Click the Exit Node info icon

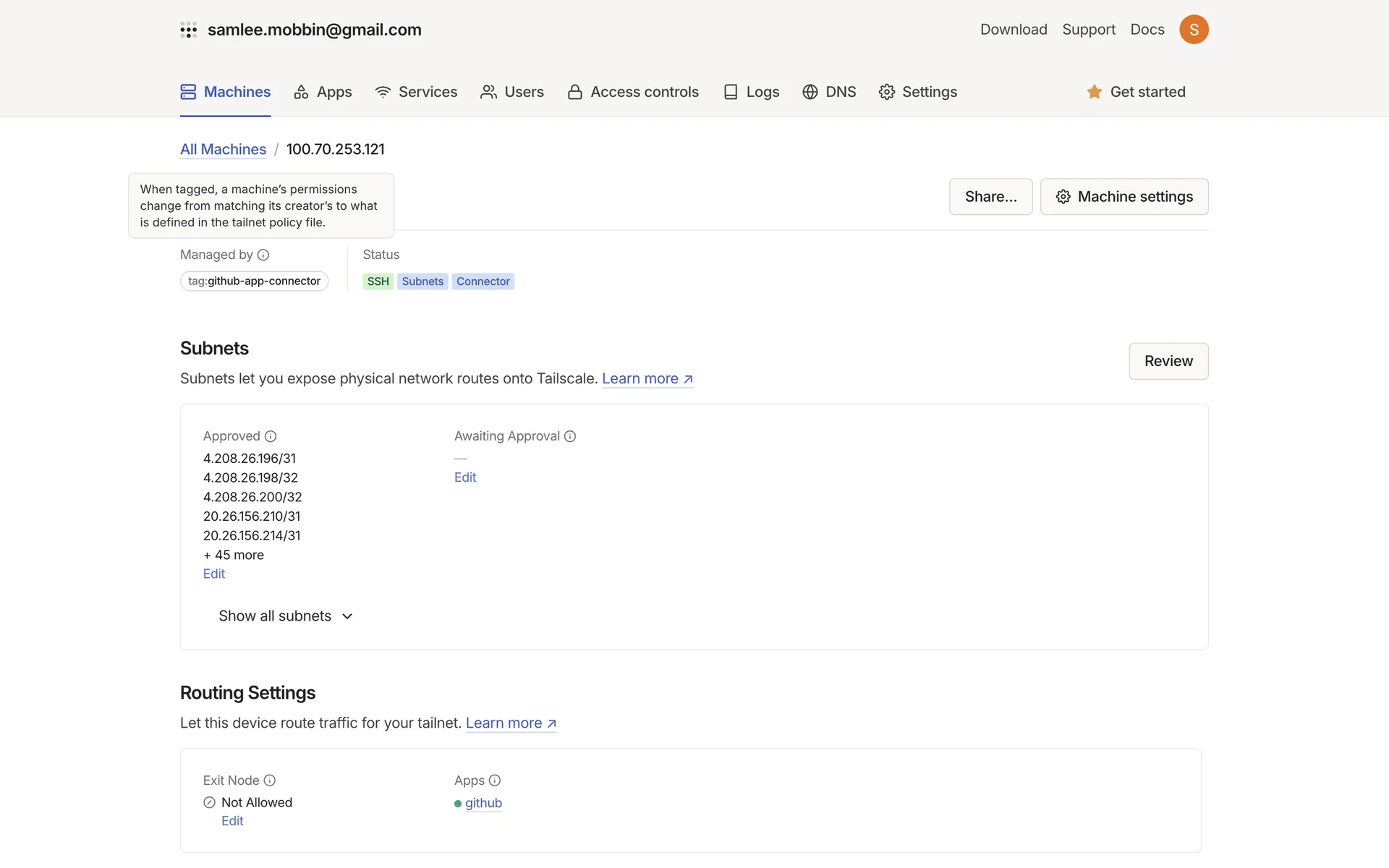point(270,780)
